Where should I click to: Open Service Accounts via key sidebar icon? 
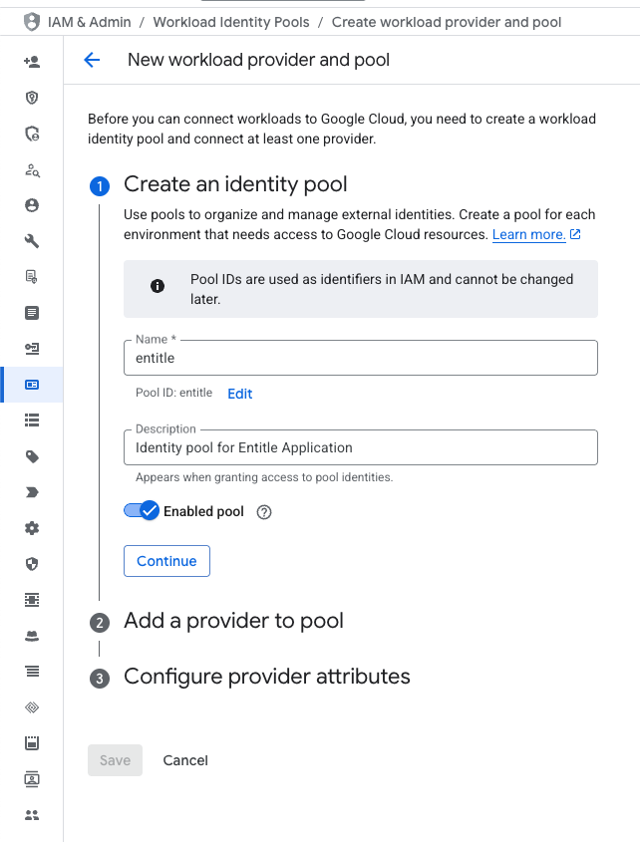point(32,349)
